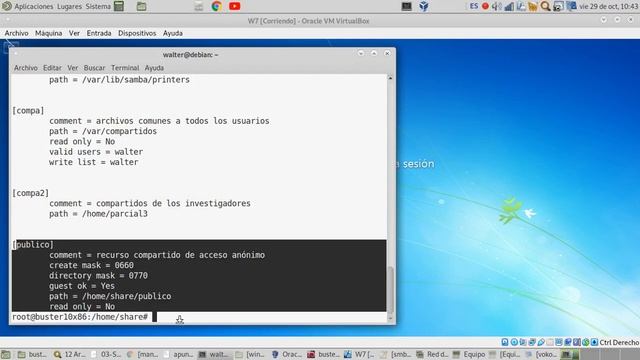Click the show desktop icon in bottom taskbar

click(x=6, y=354)
